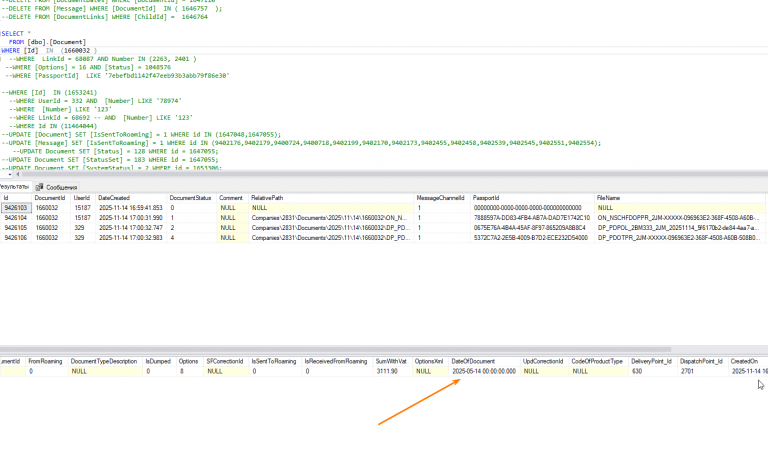Select the IsSentToRoaming column header
Screen dimensions: 768x460
coord(275,362)
